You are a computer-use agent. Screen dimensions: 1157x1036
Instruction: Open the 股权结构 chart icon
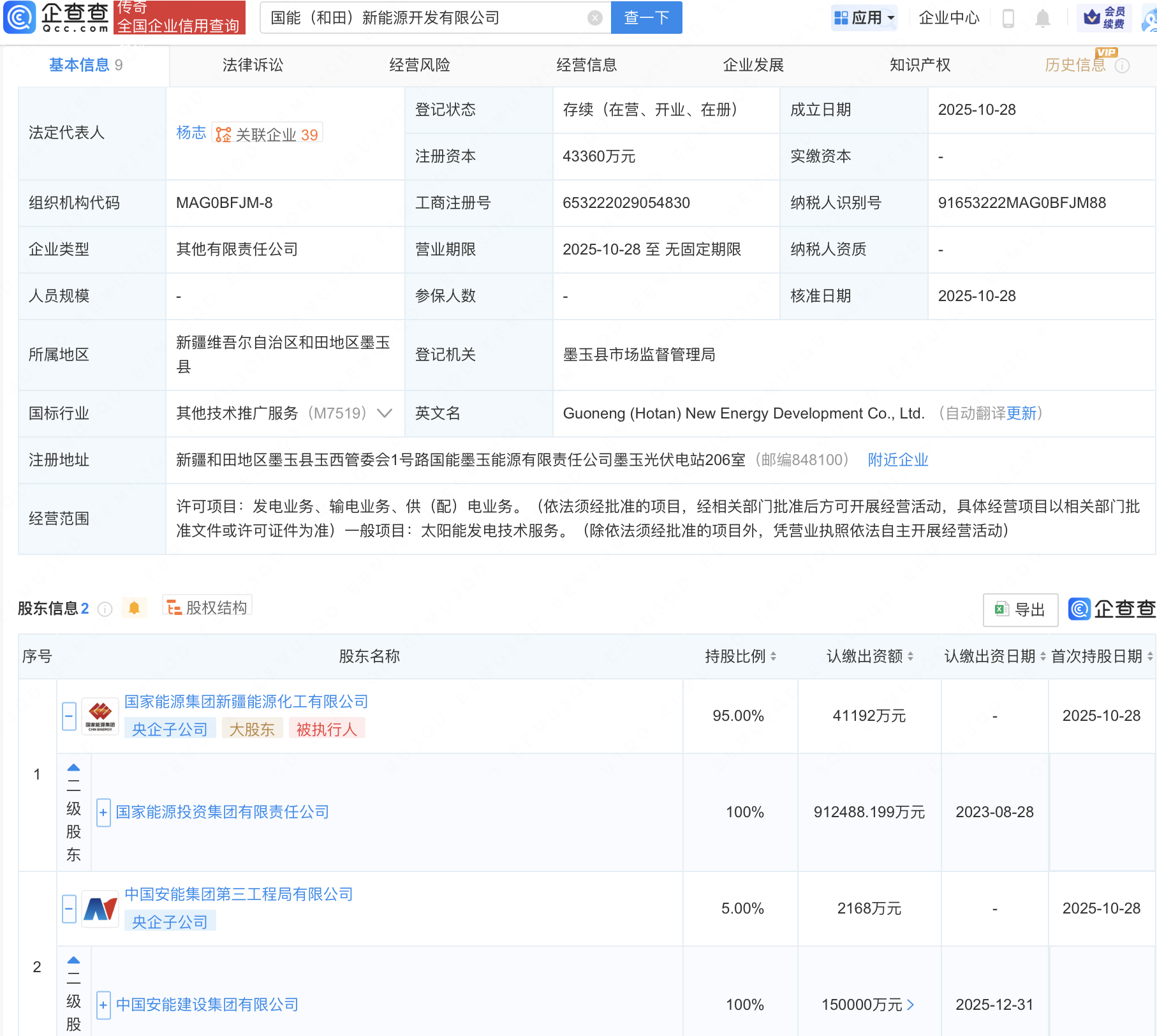point(173,608)
